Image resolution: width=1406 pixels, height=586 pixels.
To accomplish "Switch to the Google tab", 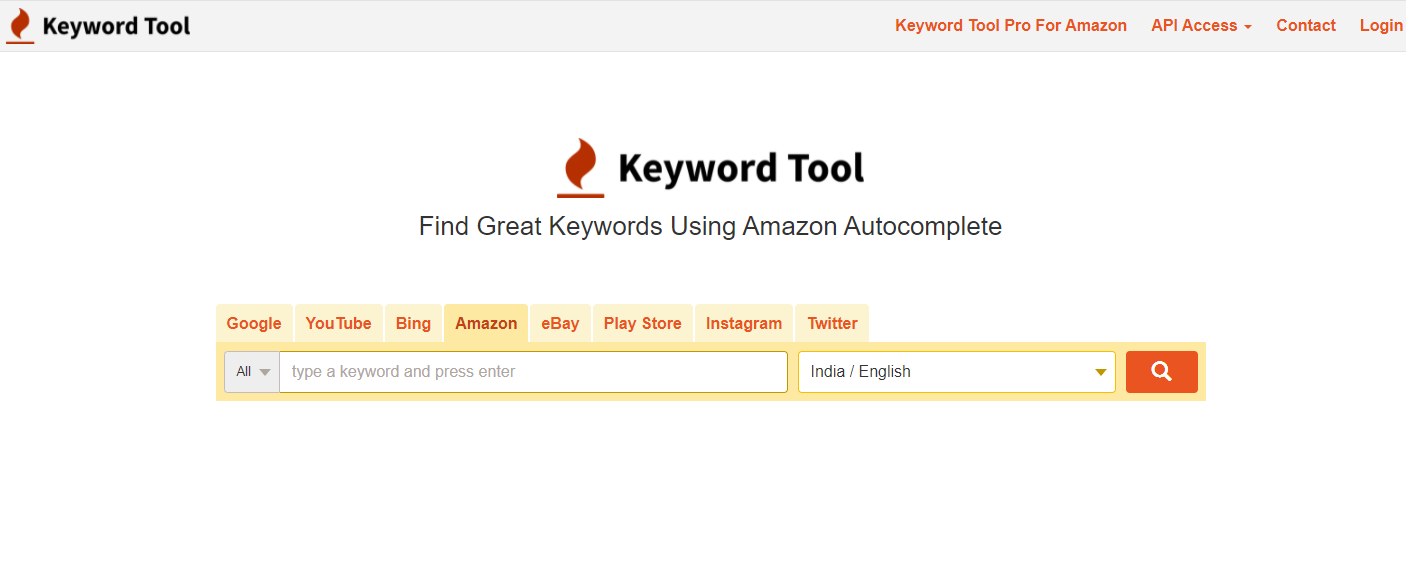I will pos(254,324).
